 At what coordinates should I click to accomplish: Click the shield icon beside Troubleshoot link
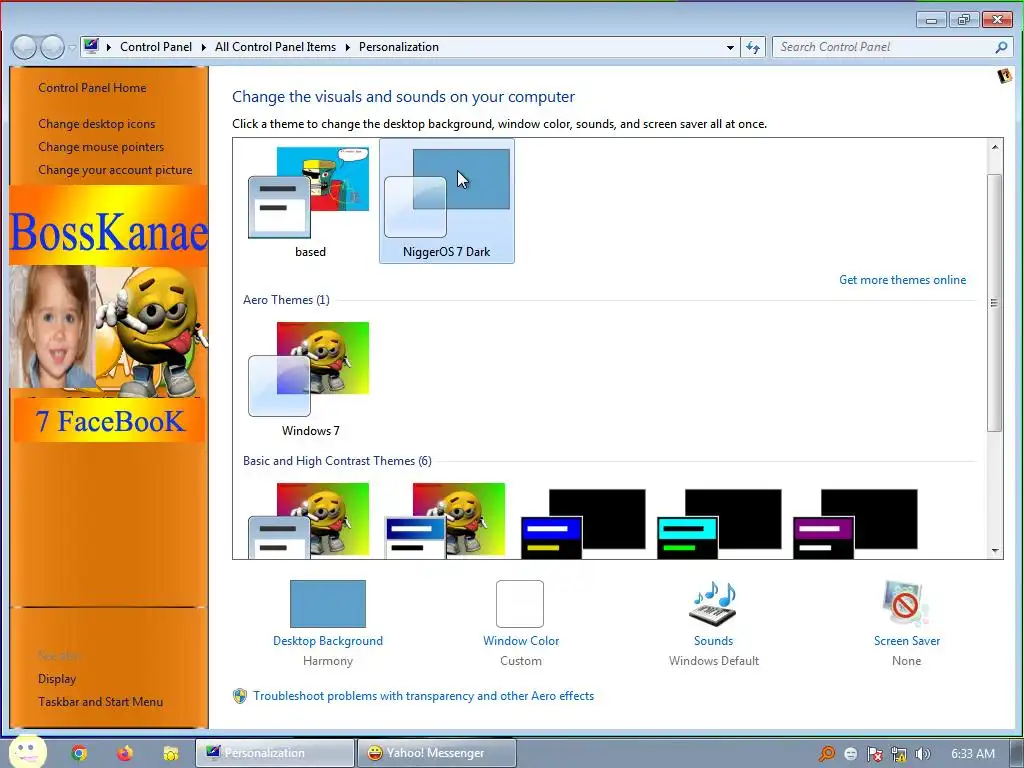[240, 696]
